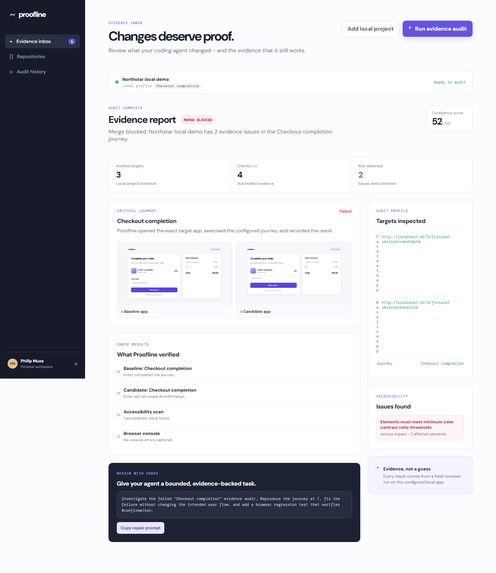This screenshot has width=496, height=573.
Task: Click the repair prompt text box
Action: [x=234, y=505]
